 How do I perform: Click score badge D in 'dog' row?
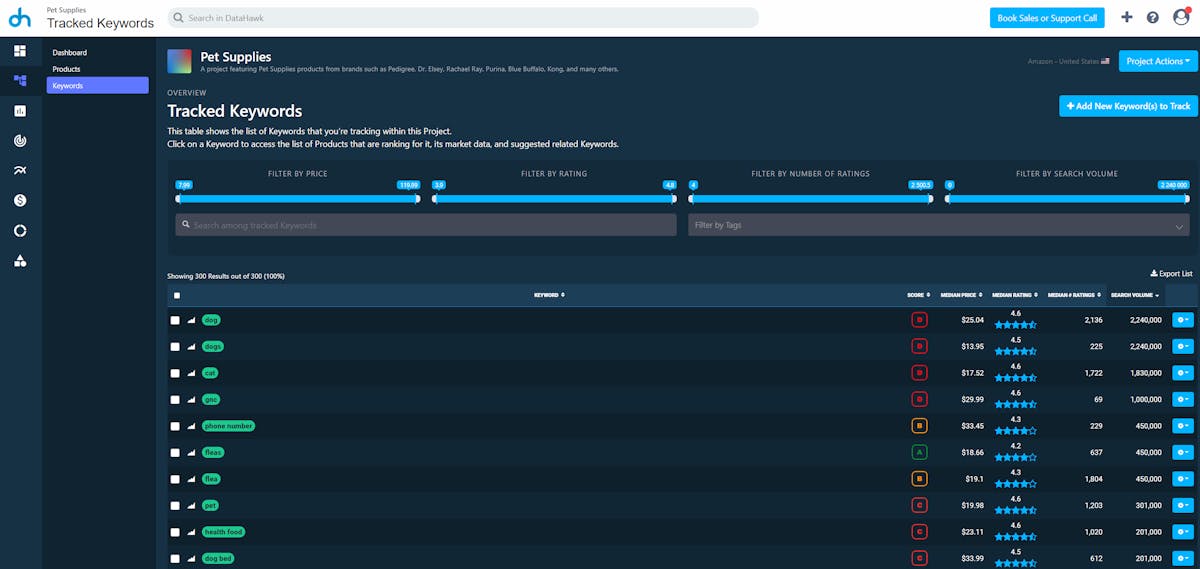pyautogui.click(x=919, y=320)
